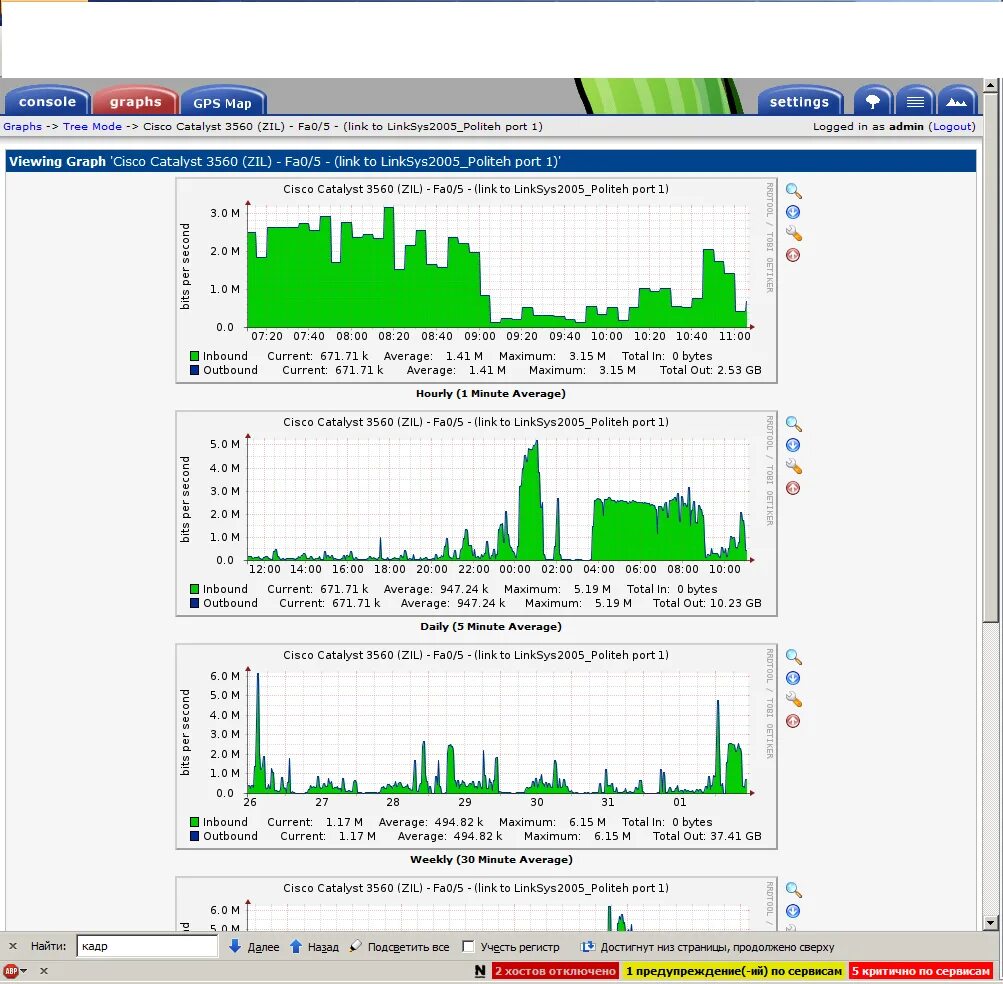
Task: Close the add-on bar with its X
Action: pos(44,971)
